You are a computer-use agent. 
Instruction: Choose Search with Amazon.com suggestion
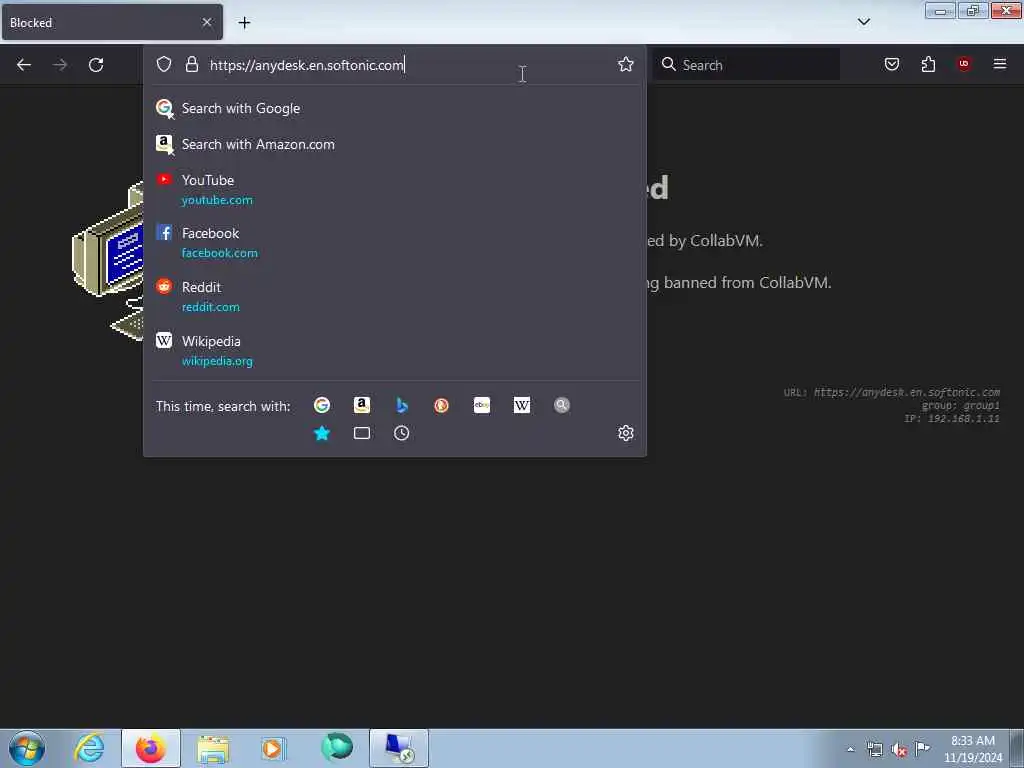pos(394,144)
